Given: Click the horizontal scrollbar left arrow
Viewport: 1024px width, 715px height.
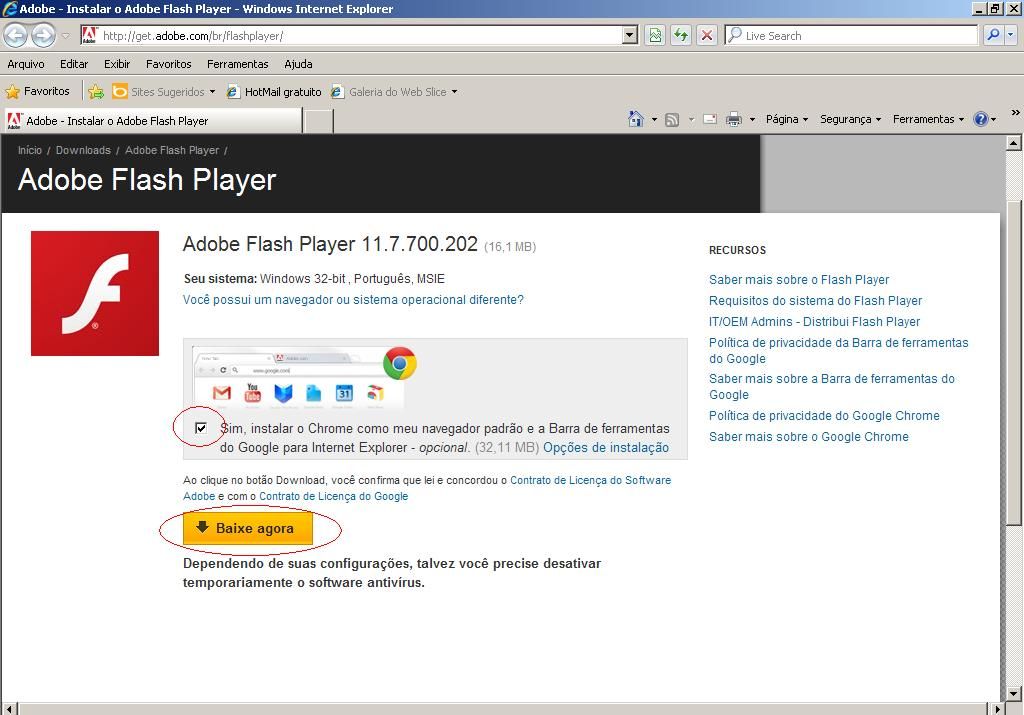Looking at the screenshot, I should 9,708.
